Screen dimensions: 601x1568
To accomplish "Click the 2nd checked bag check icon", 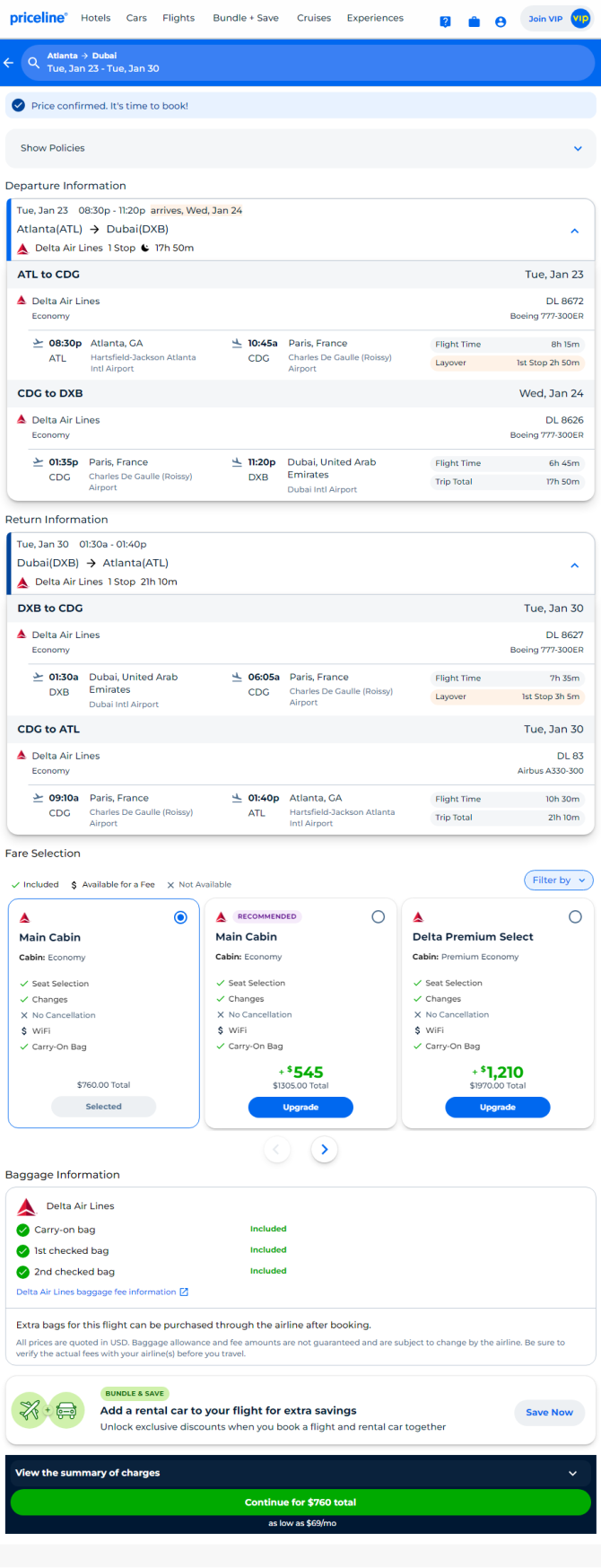I will 23,1272.
